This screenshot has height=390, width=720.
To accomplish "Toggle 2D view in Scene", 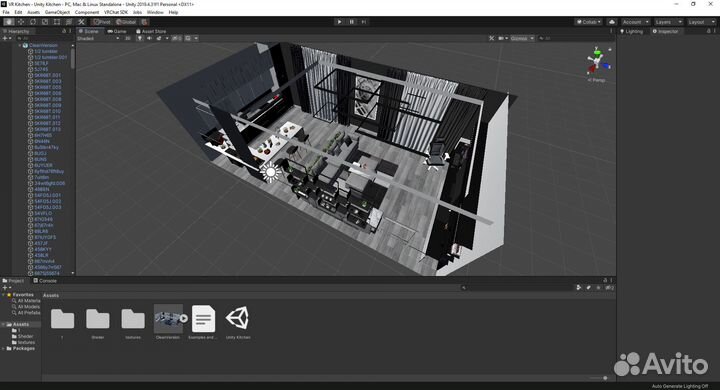I will (x=128, y=39).
